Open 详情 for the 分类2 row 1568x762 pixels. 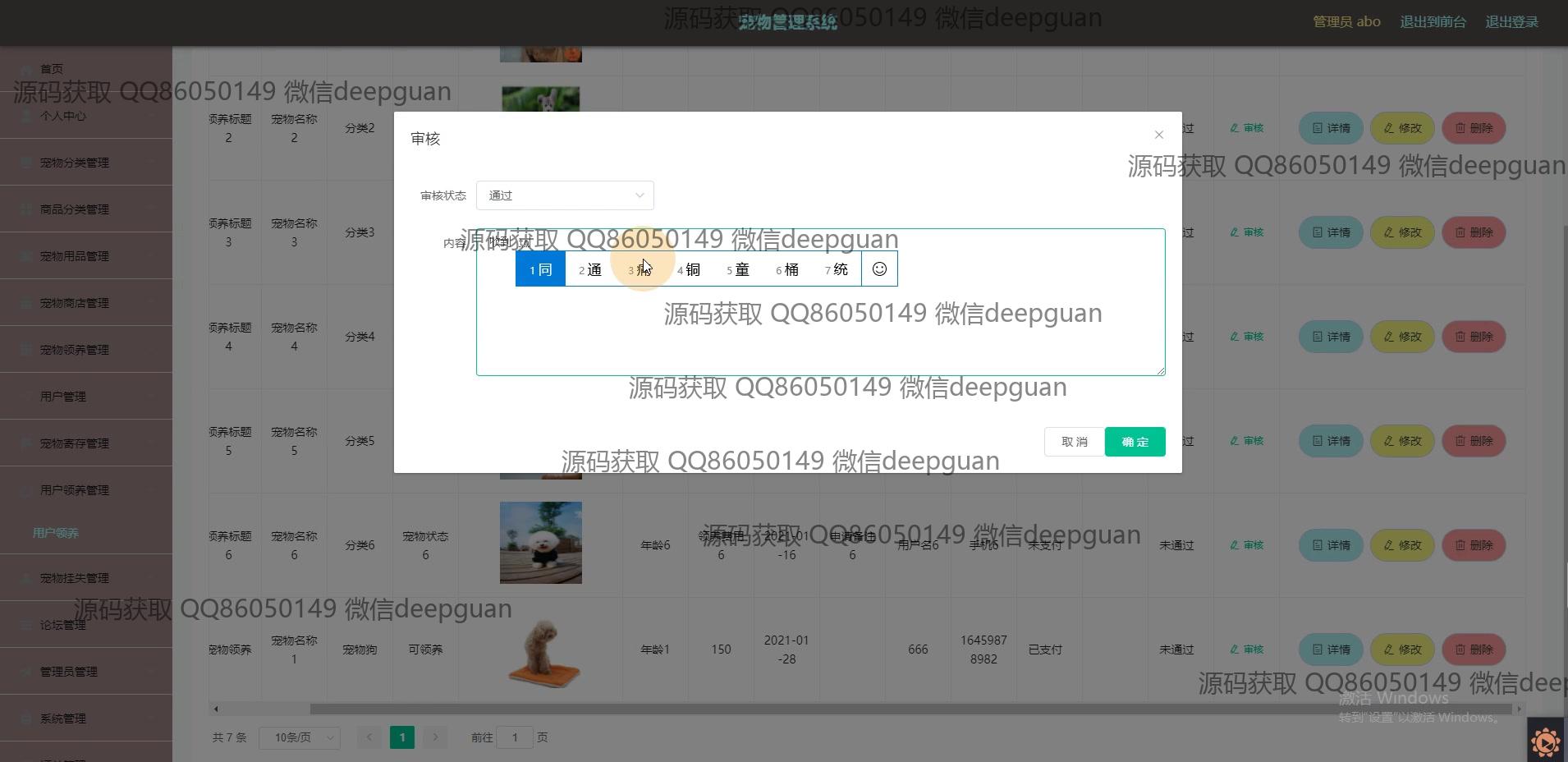click(x=1331, y=128)
